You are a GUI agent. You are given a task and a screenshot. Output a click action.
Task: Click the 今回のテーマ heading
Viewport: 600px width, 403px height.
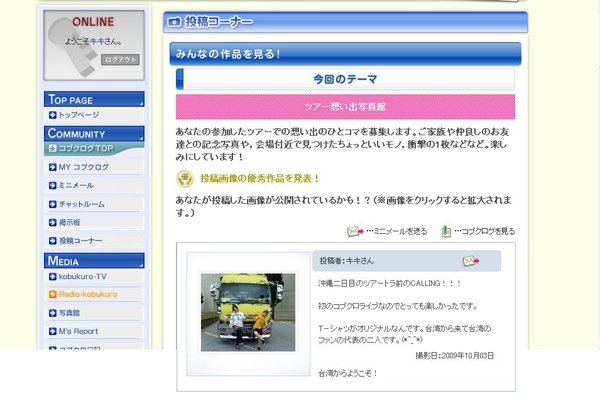point(345,79)
